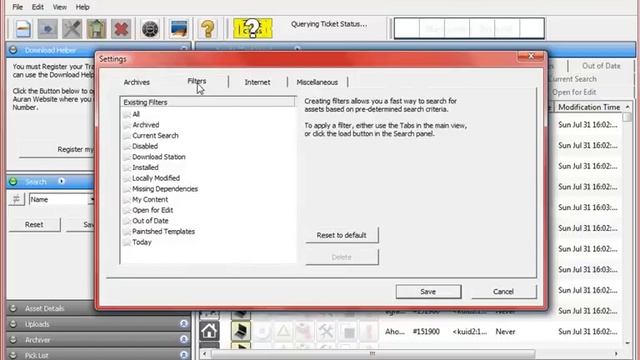The image size is (640, 360).
Task: Click the round icon right of Uploads
Action: point(184,324)
